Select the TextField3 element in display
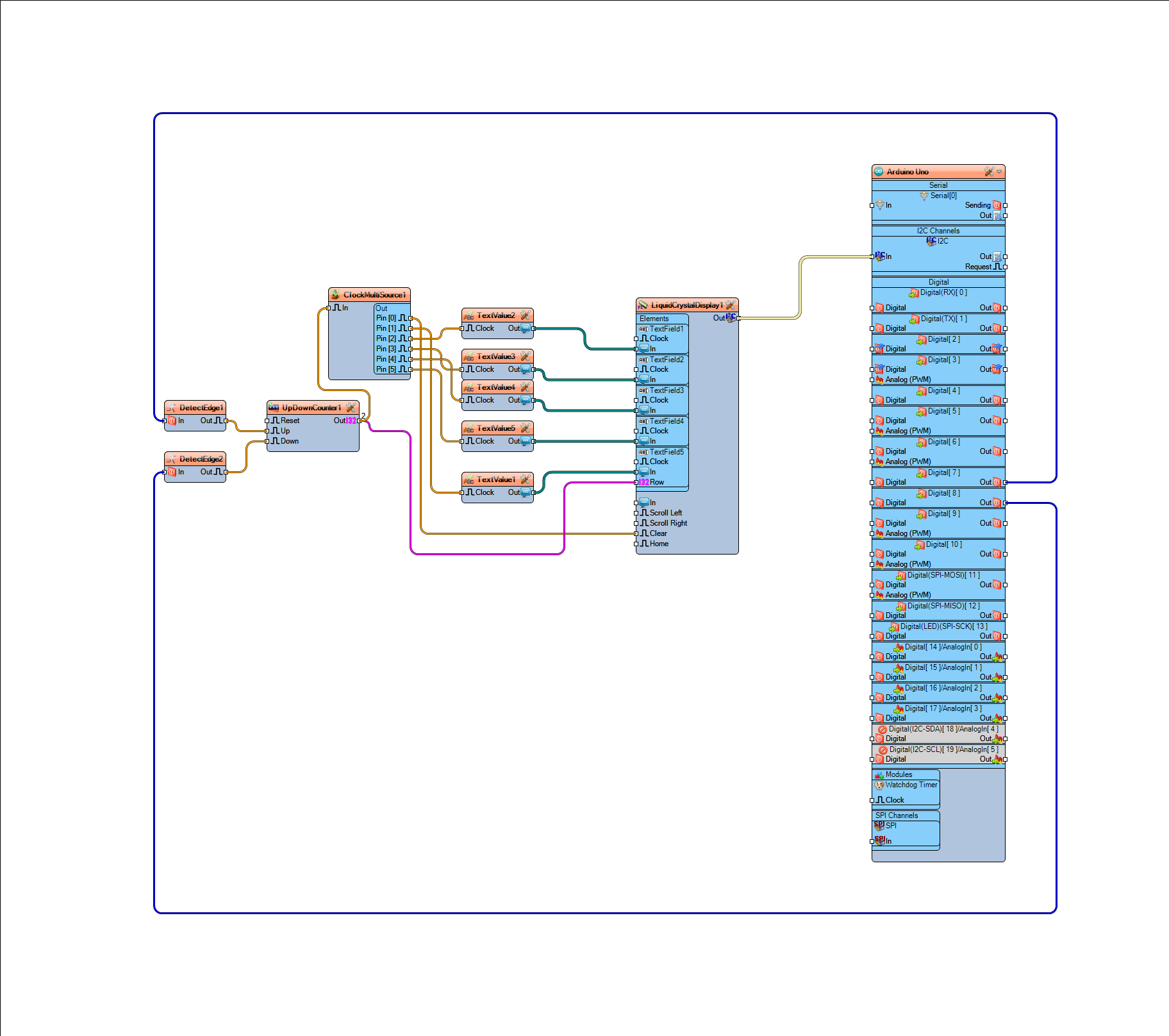 tap(662, 390)
